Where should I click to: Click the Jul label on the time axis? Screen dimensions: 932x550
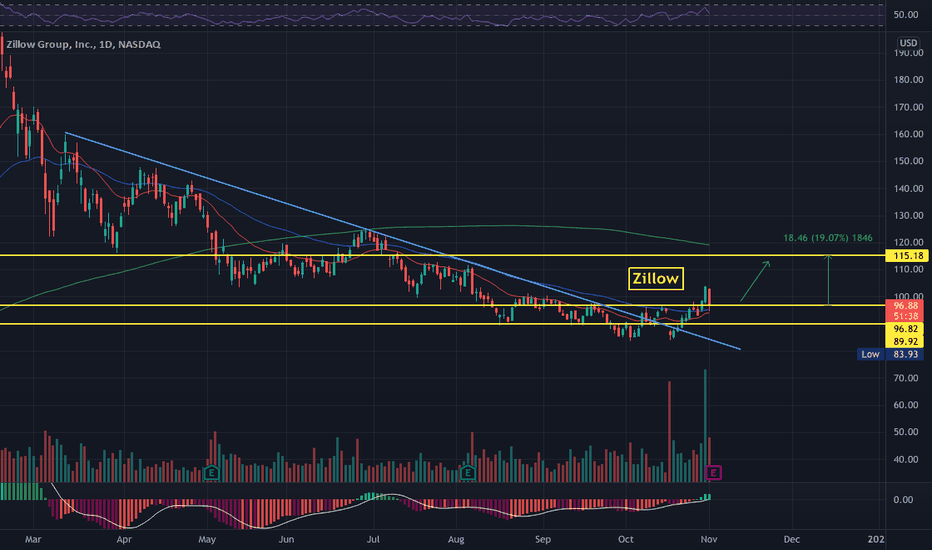[373, 539]
